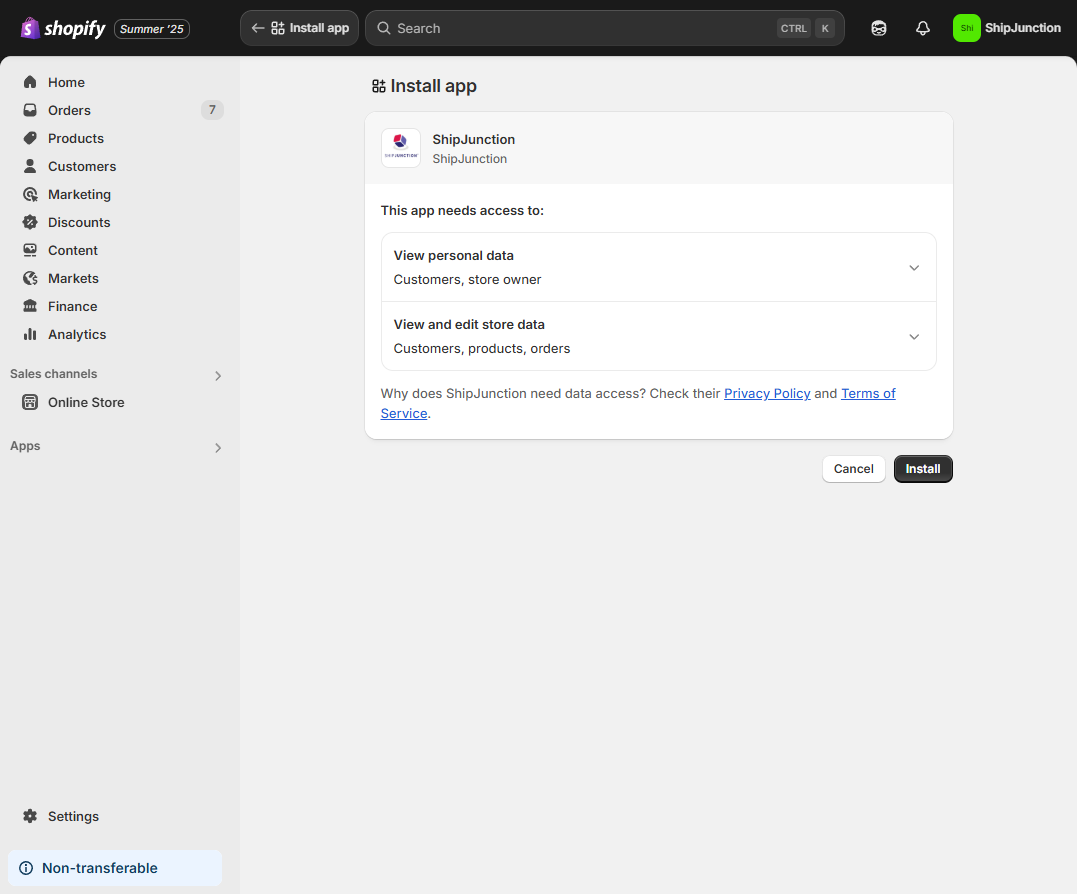1077x894 pixels.
Task: Click the Install button
Action: [923, 469]
